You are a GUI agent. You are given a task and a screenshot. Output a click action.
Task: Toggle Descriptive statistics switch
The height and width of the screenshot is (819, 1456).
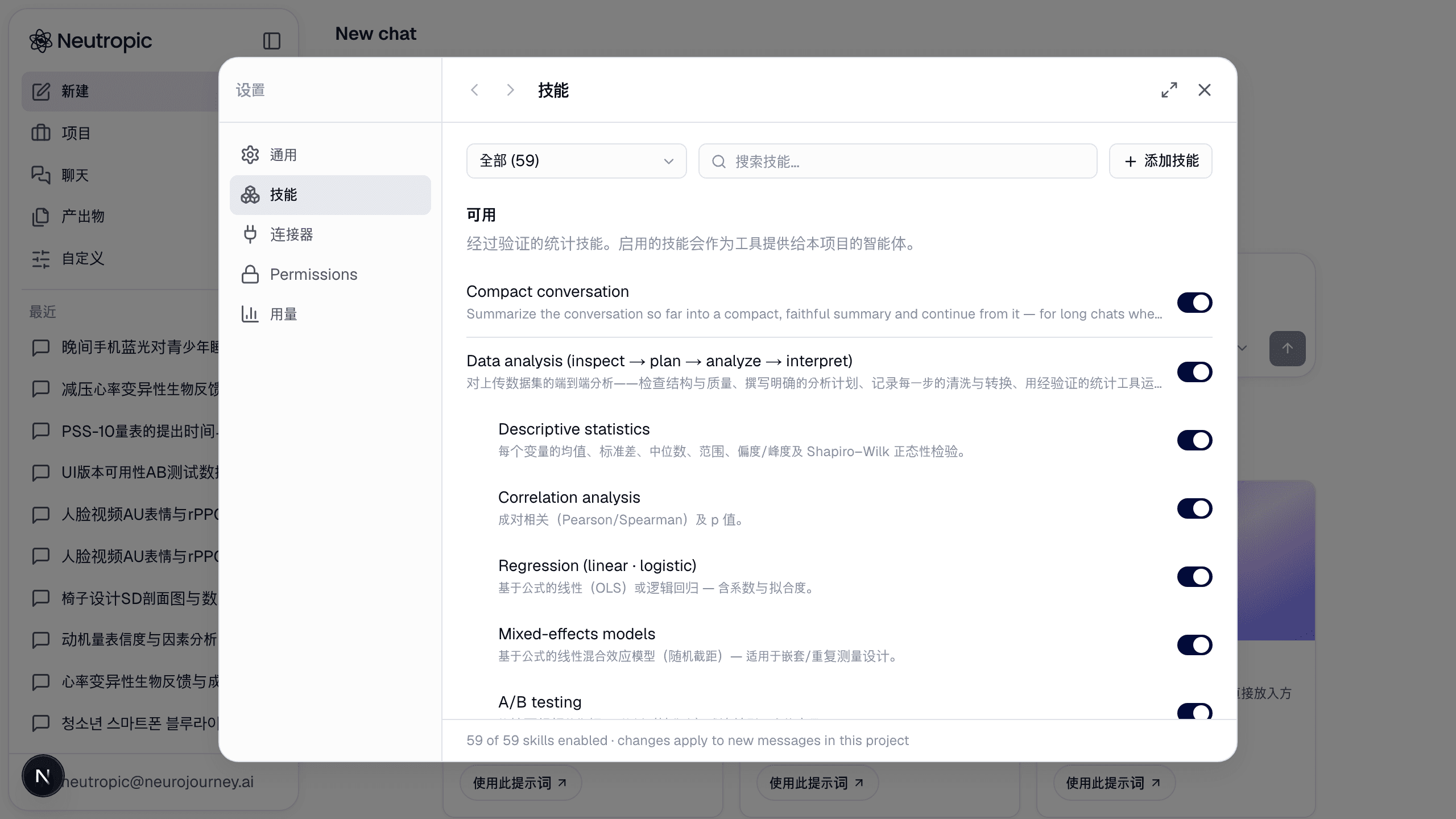coord(1195,440)
